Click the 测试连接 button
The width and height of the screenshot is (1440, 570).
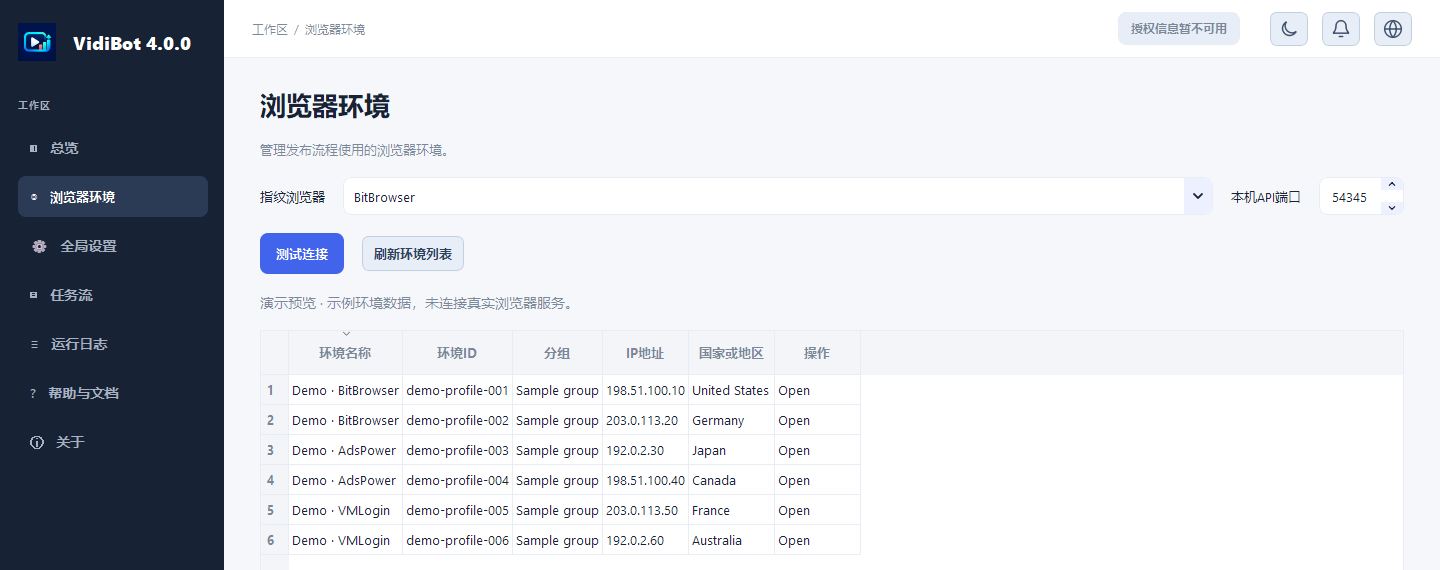[x=302, y=254]
